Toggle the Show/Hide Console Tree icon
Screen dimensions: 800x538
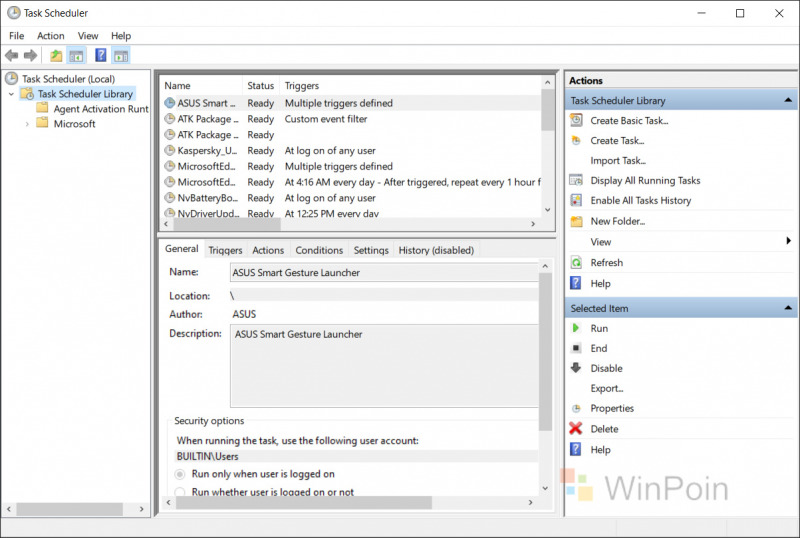point(77,55)
